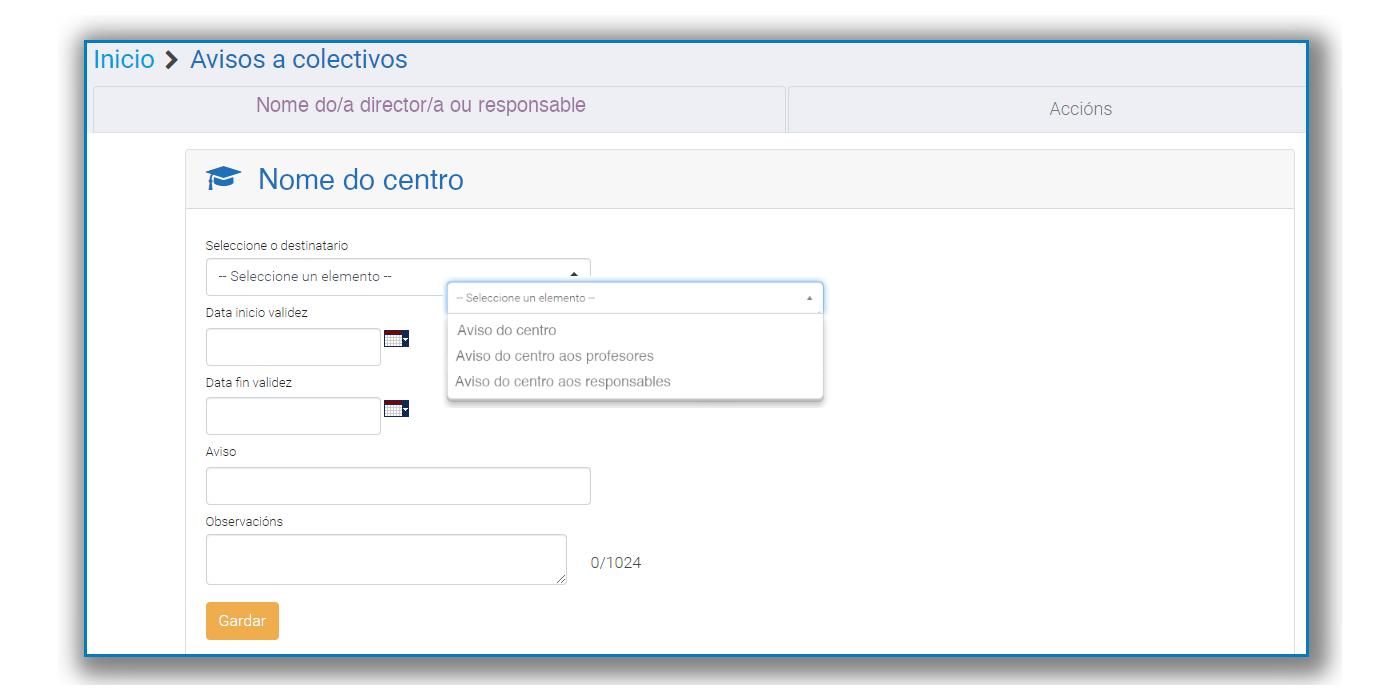Open the Accións tab
Viewport: 1400px width, 700px height.
coord(1080,109)
